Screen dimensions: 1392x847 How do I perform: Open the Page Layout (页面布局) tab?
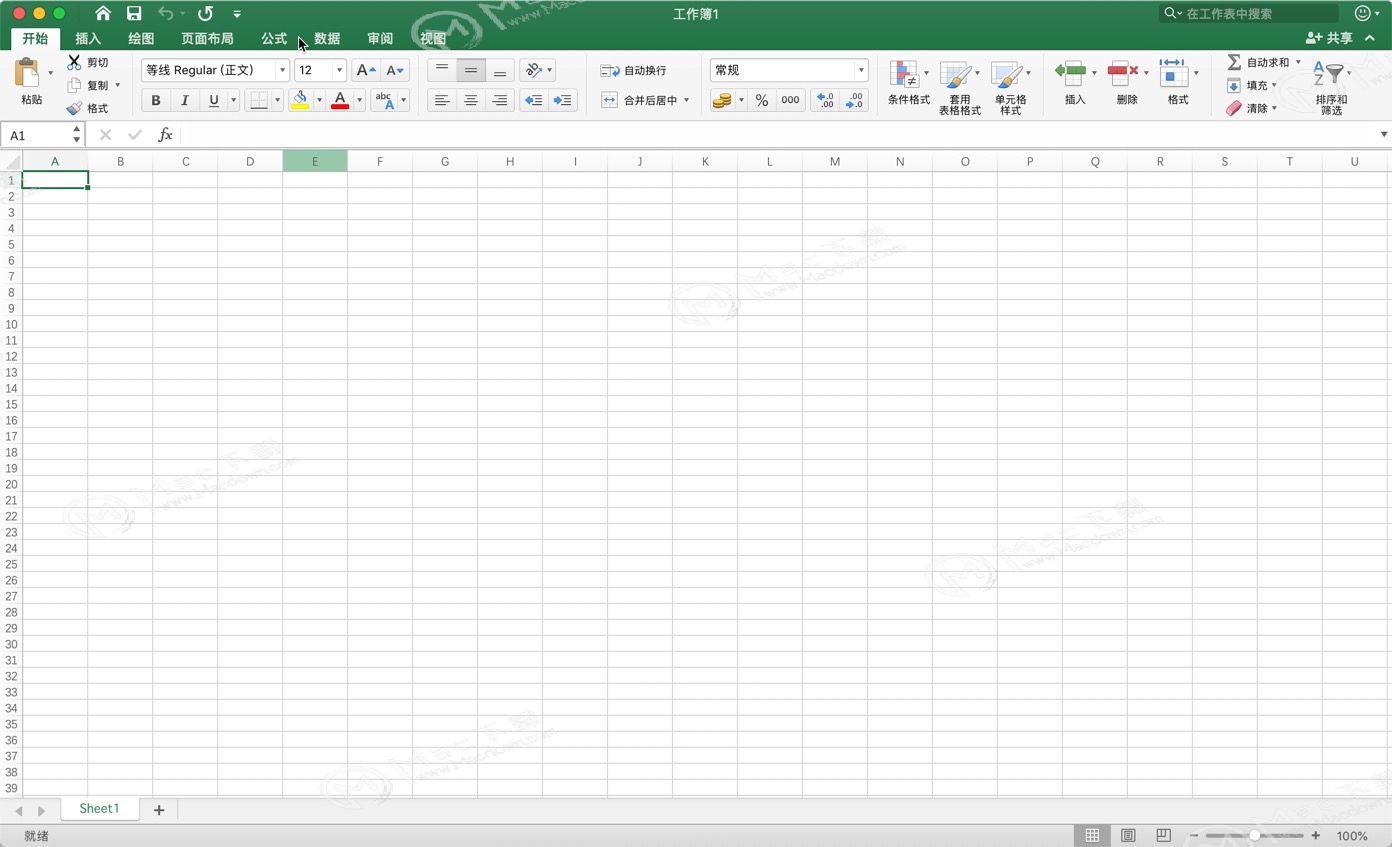[207, 38]
